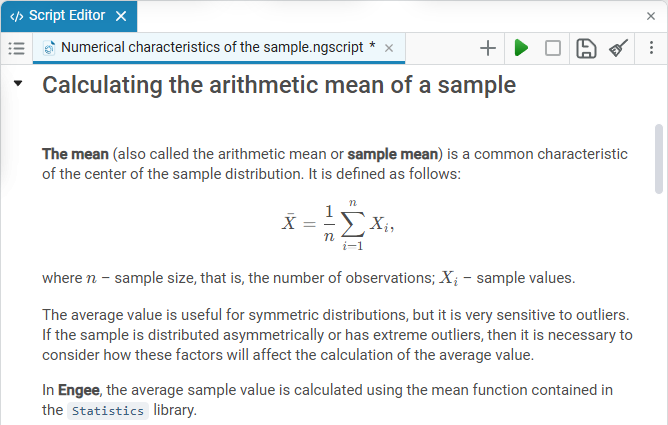Viewport: 668px width, 425px height.
Task: Click the Calculating the arithmetic mean heading
Action: [x=279, y=85]
